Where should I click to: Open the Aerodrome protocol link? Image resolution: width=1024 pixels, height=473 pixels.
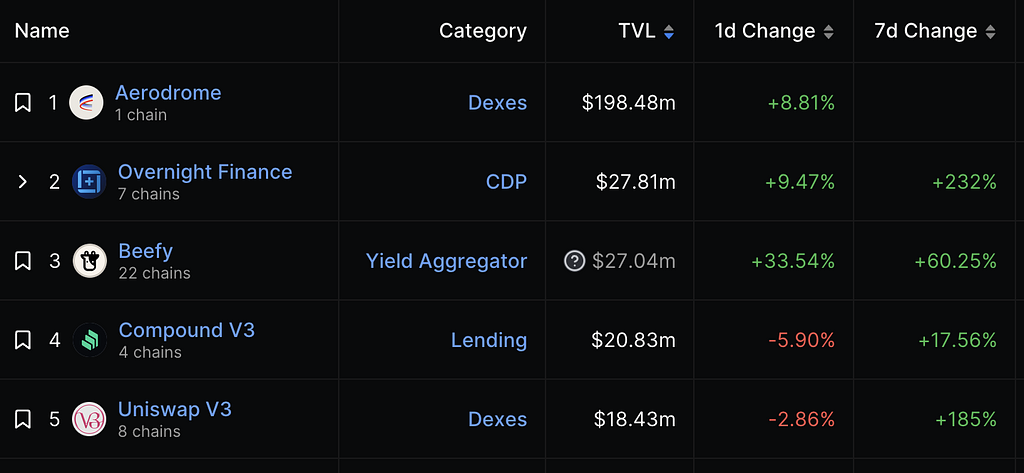click(x=168, y=93)
